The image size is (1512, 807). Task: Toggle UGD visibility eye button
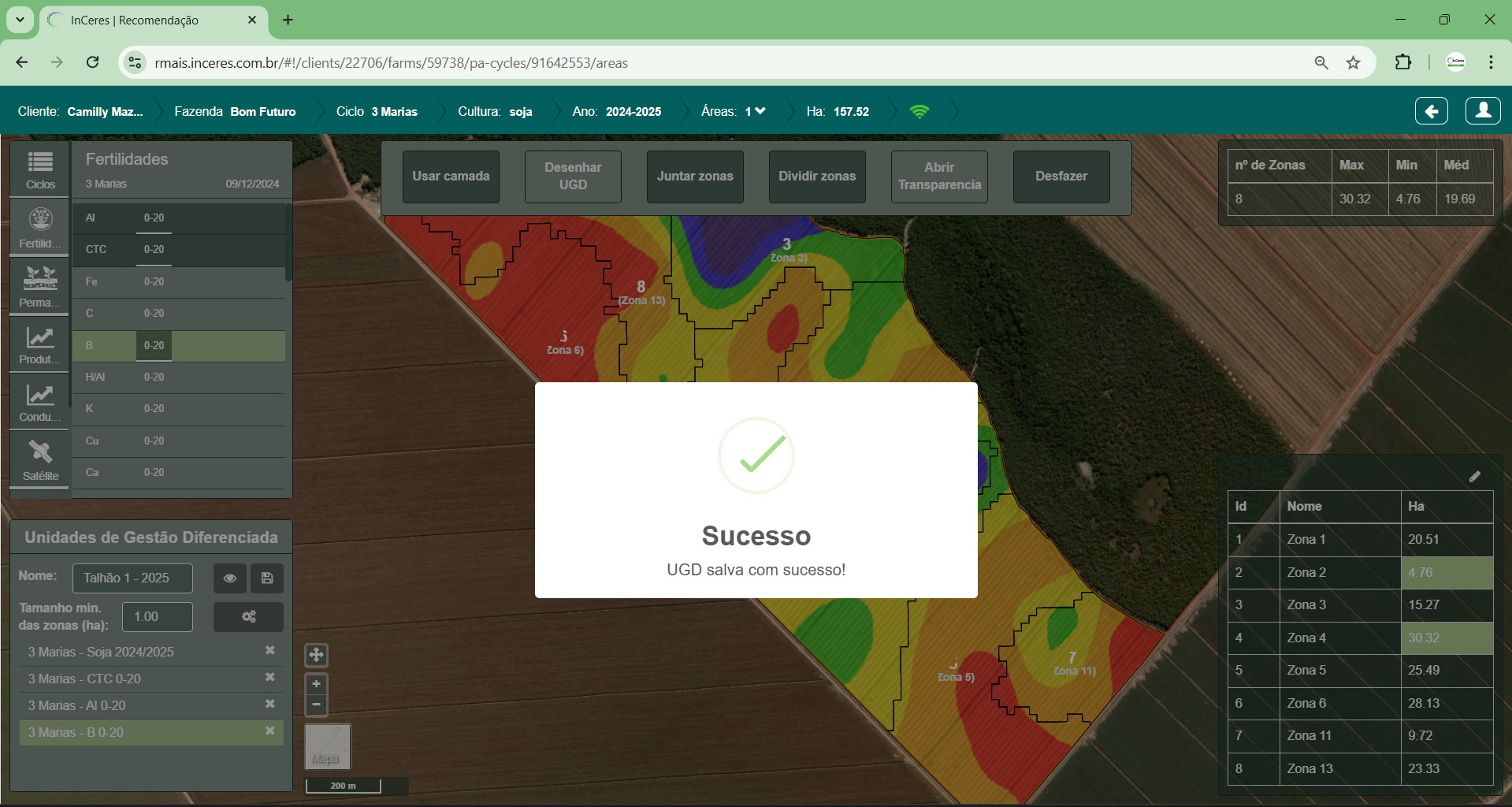click(230, 578)
